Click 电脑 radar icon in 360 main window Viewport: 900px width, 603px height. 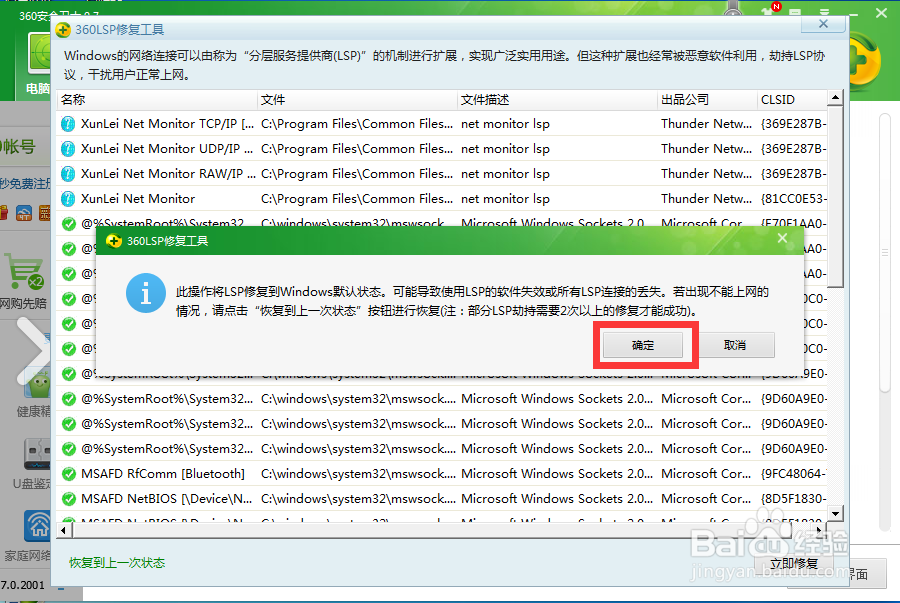(x=41, y=53)
